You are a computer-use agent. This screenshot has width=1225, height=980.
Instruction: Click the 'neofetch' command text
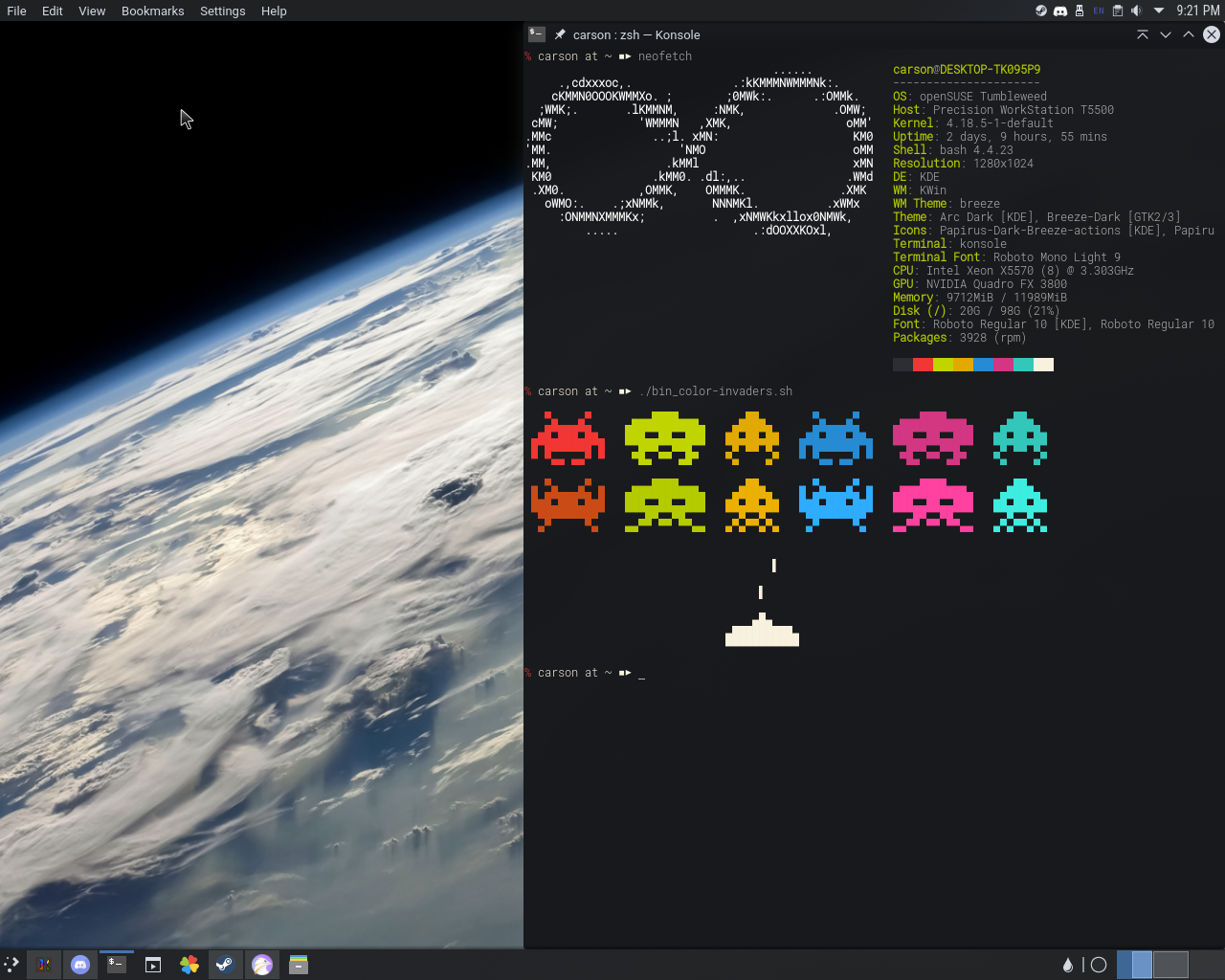(665, 56)
